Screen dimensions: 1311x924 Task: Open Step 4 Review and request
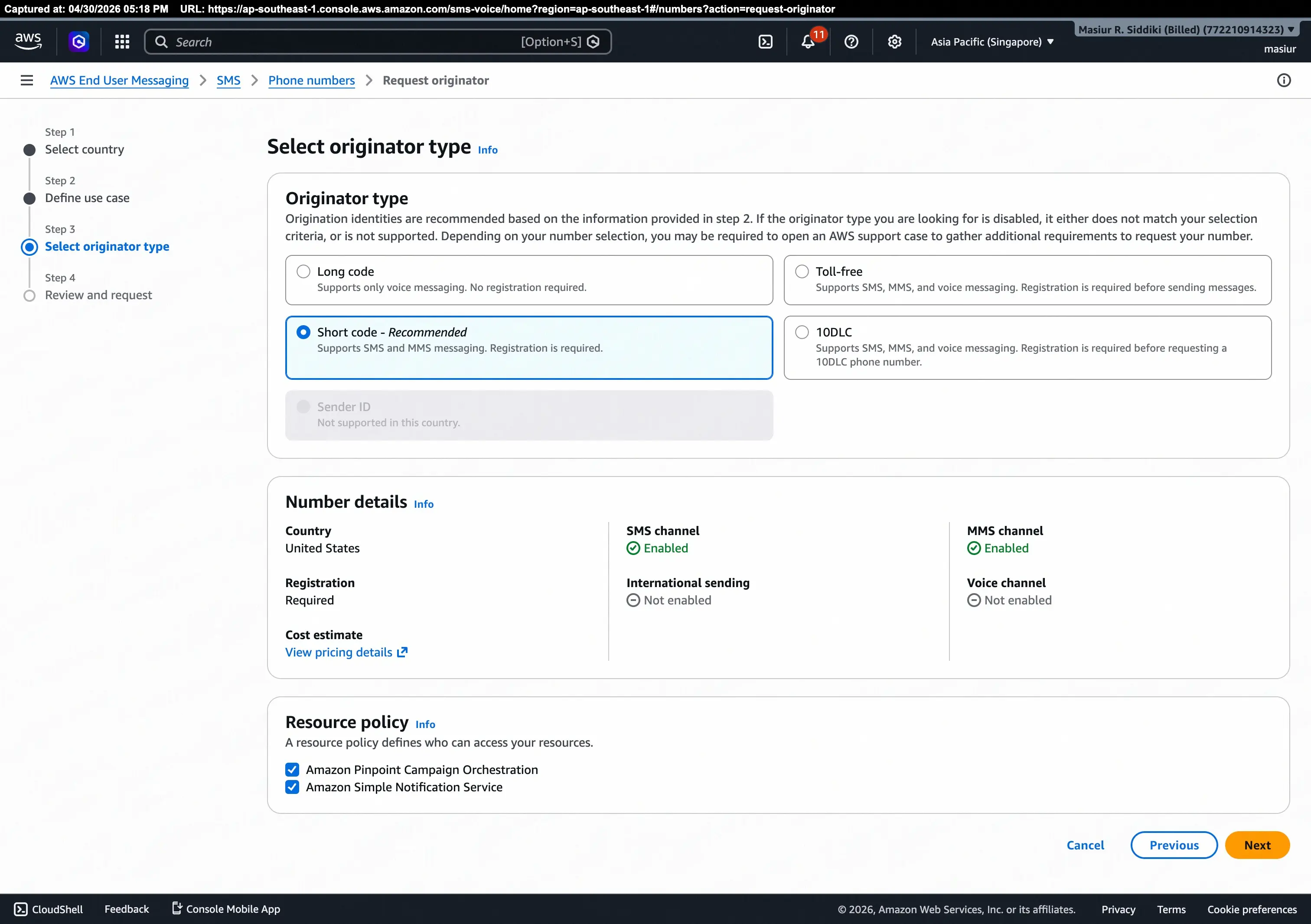(x=98, y=295)
